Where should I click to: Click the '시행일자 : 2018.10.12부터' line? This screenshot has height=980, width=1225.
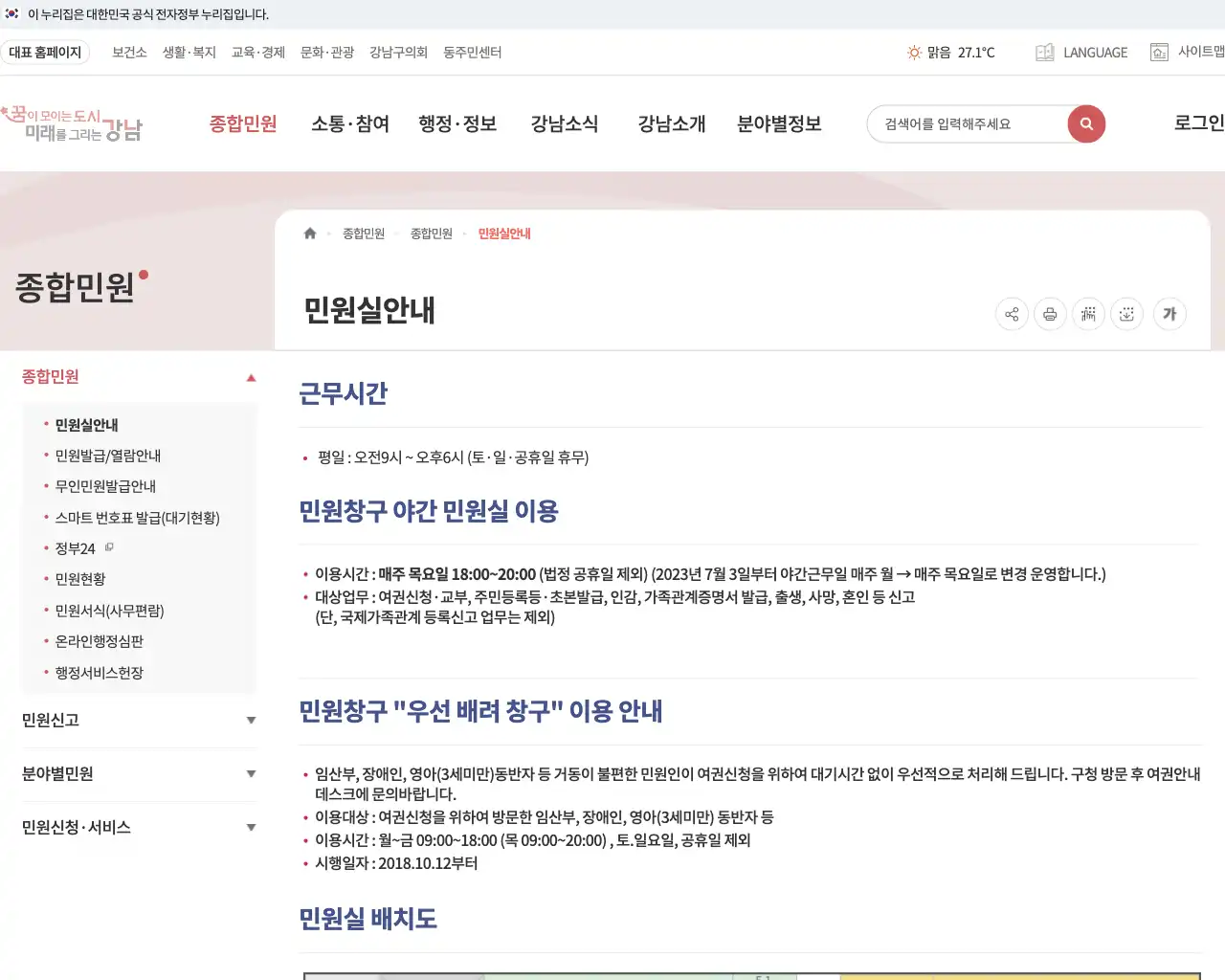[396, 863]
